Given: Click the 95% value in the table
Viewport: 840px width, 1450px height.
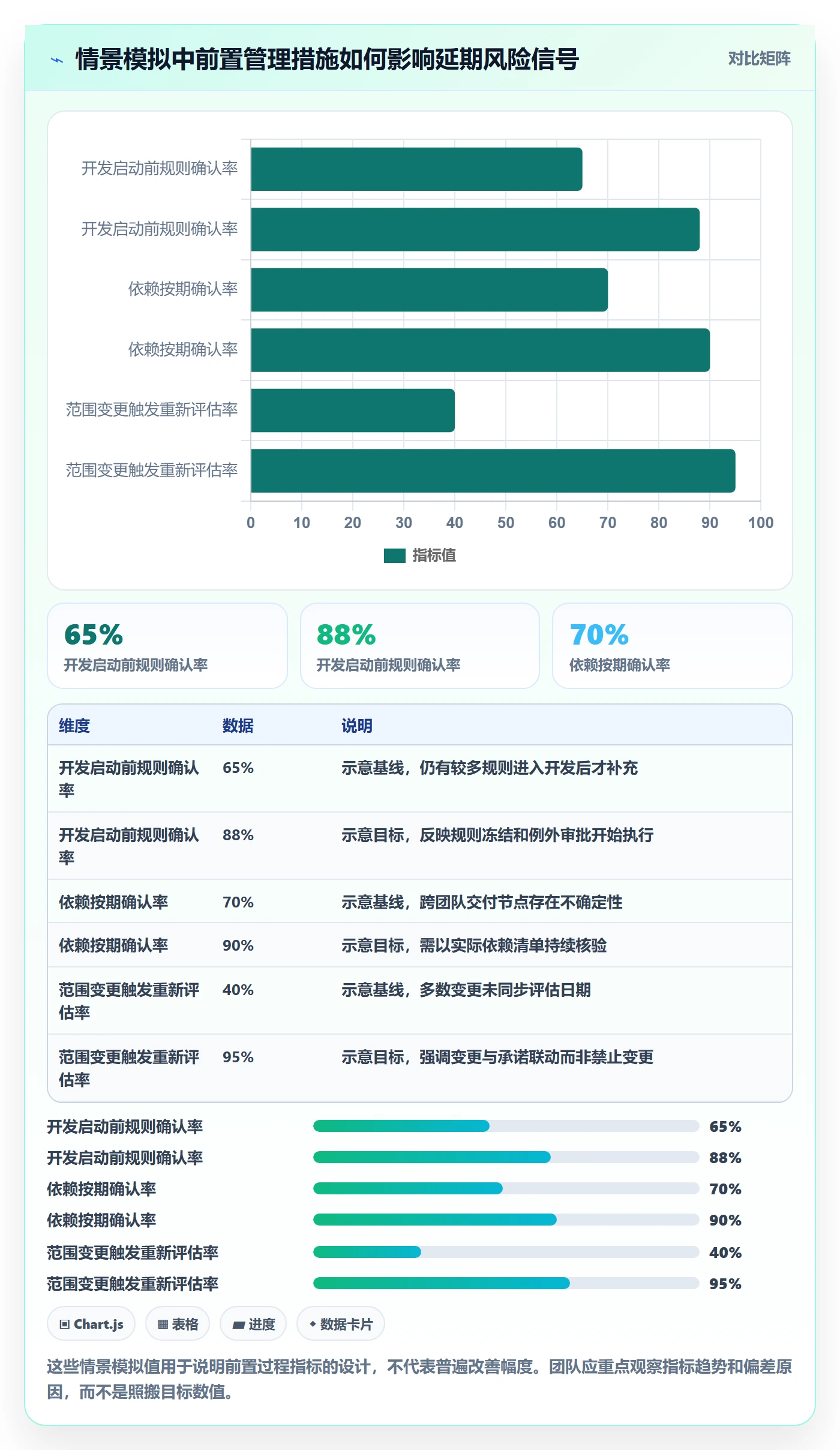Looking at the screenshot, I should [x=238, y=1057].
